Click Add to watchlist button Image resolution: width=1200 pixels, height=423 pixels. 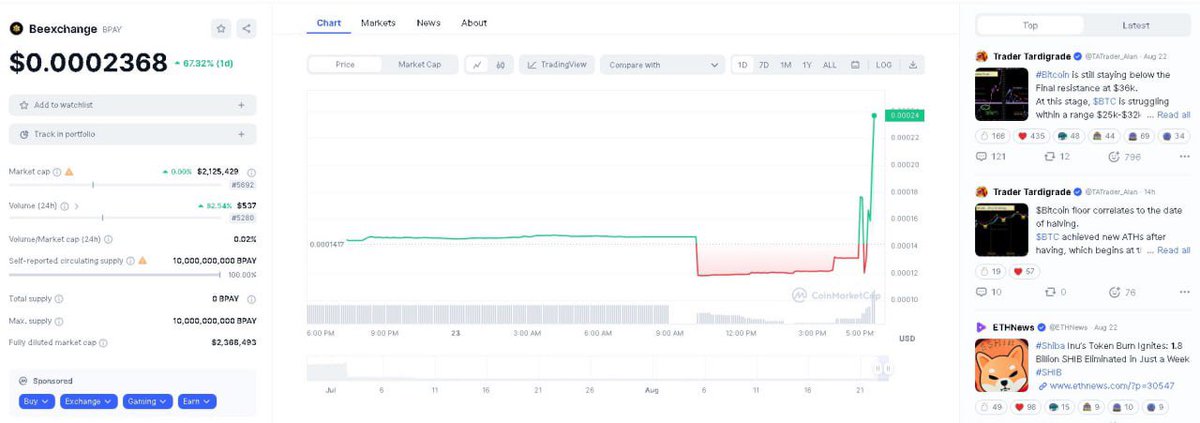(133, 104)
